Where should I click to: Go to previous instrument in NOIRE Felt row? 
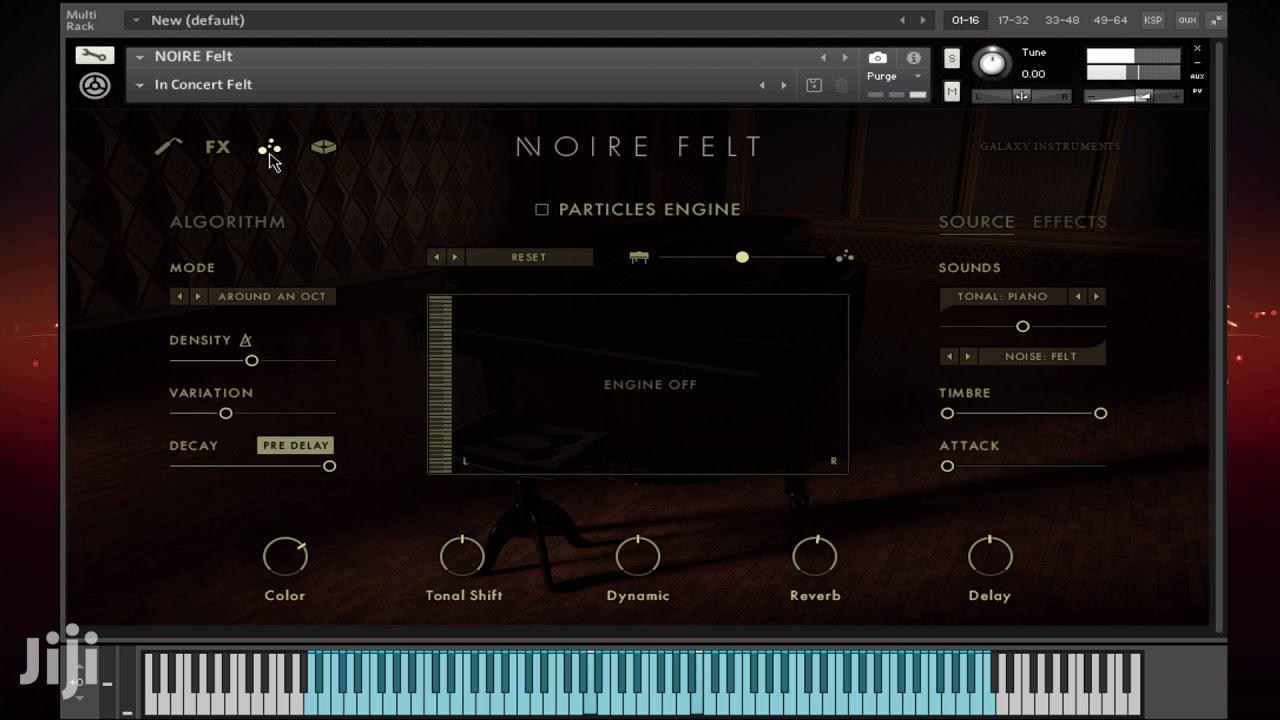pyautogui.click(x=823, y=58)
